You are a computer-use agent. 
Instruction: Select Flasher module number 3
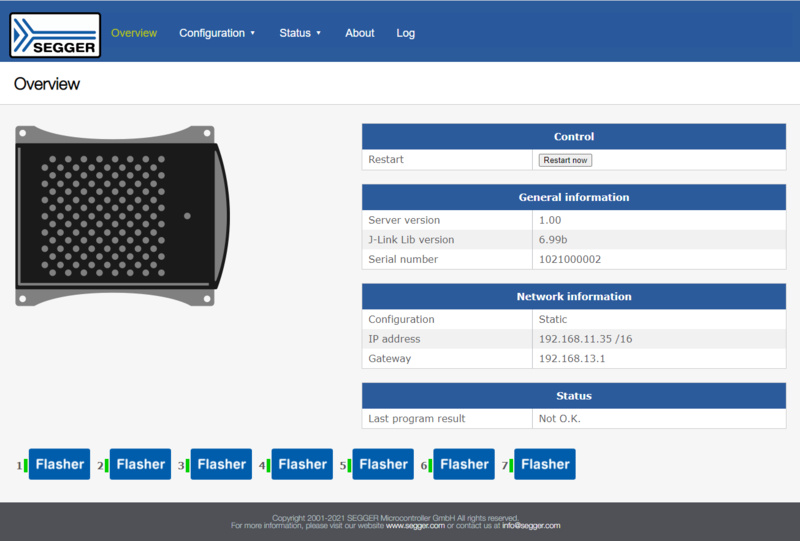click(x=221, y=464)
